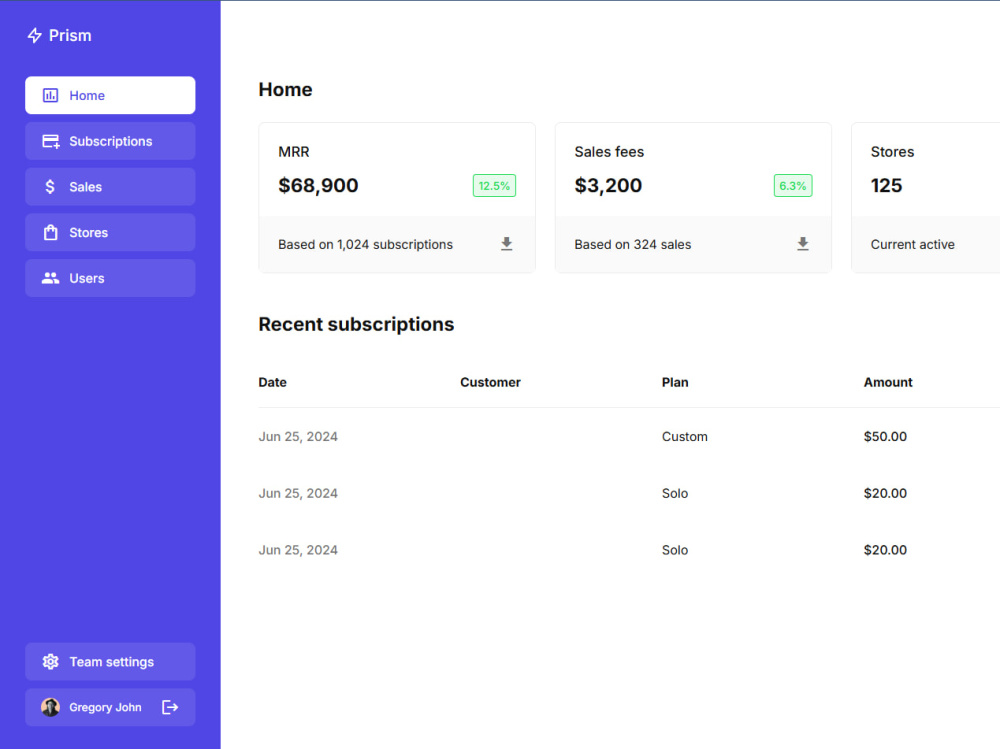Go to the Subscriptions page
The height and width of the screenshot is (749, 1000).
pos(110,141)
